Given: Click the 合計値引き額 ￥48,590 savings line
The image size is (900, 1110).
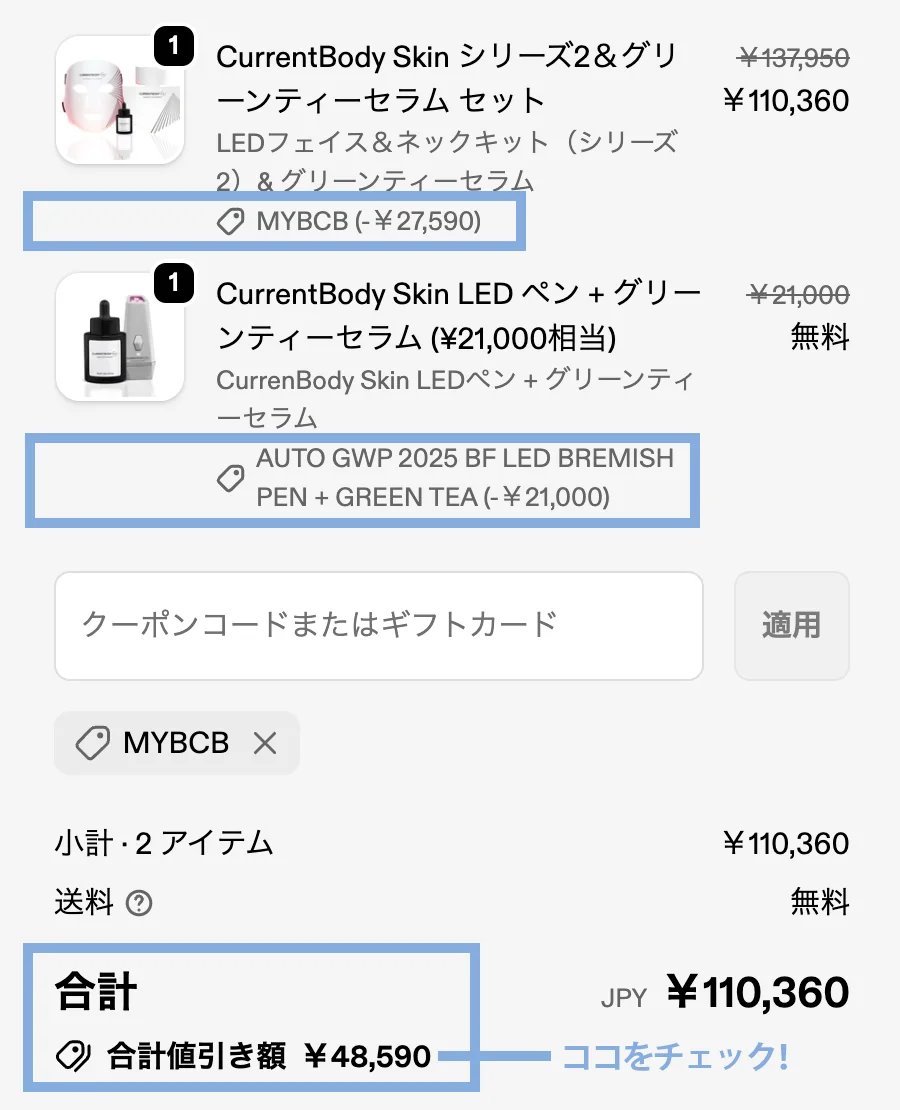Looking at the screenshot, I should click(268, 1056).
